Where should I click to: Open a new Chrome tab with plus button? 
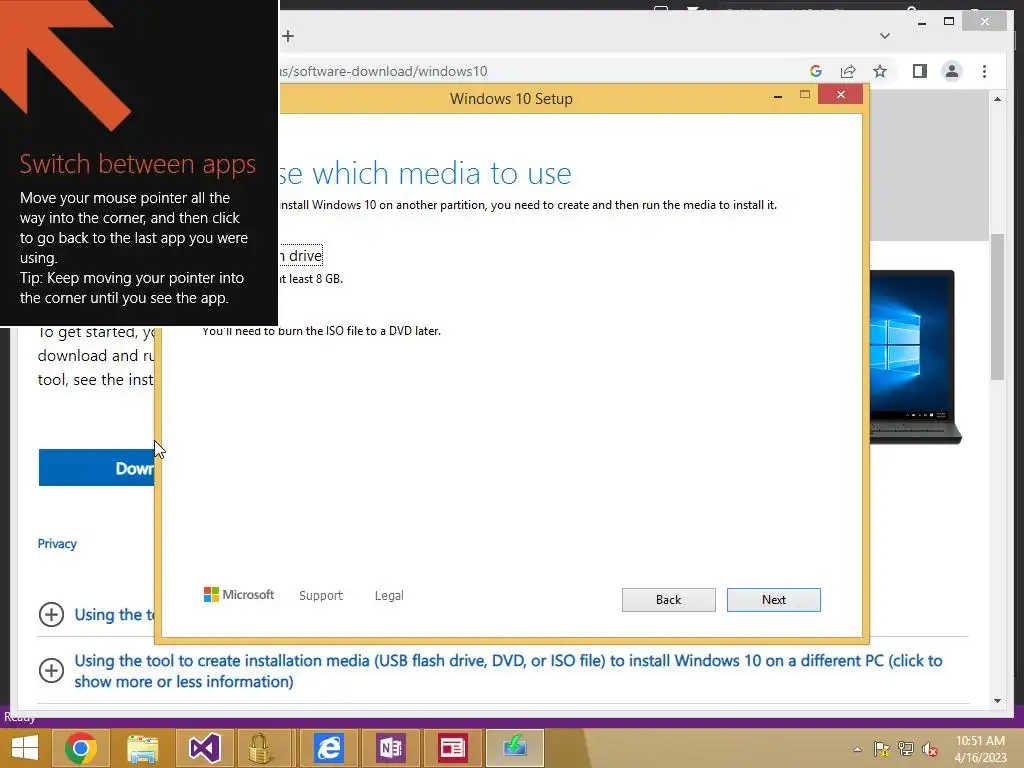click(x=288, y=37)
